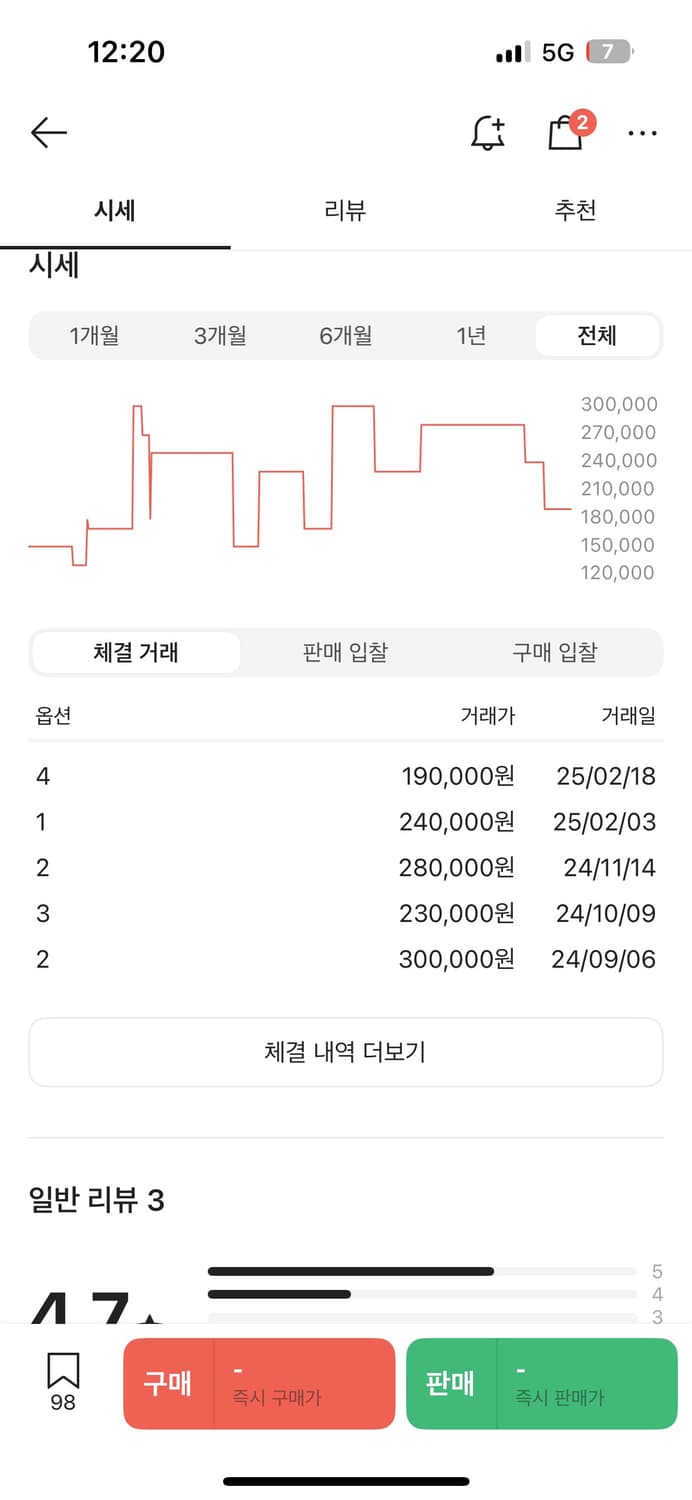Image resolution: width=692 pixels, height=1500 pixels.
Task: Select the 1개월 chart period
Action: (x=94, y=336)
